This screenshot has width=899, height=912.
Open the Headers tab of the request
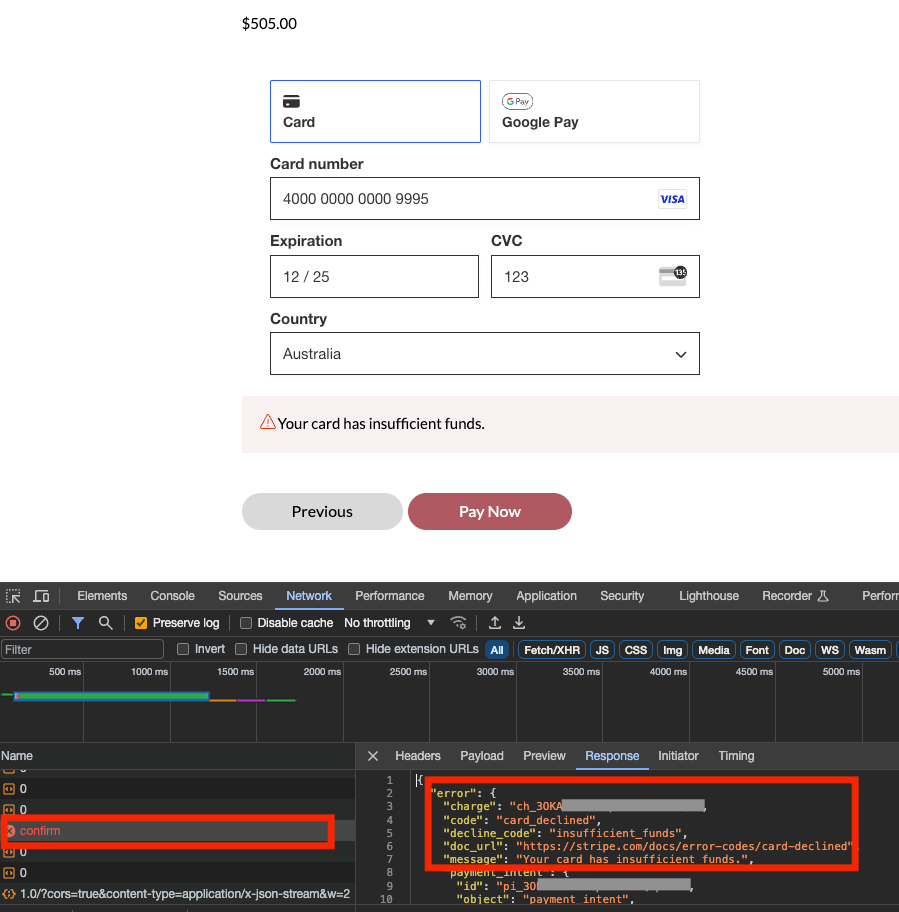(x=417, y=756)
